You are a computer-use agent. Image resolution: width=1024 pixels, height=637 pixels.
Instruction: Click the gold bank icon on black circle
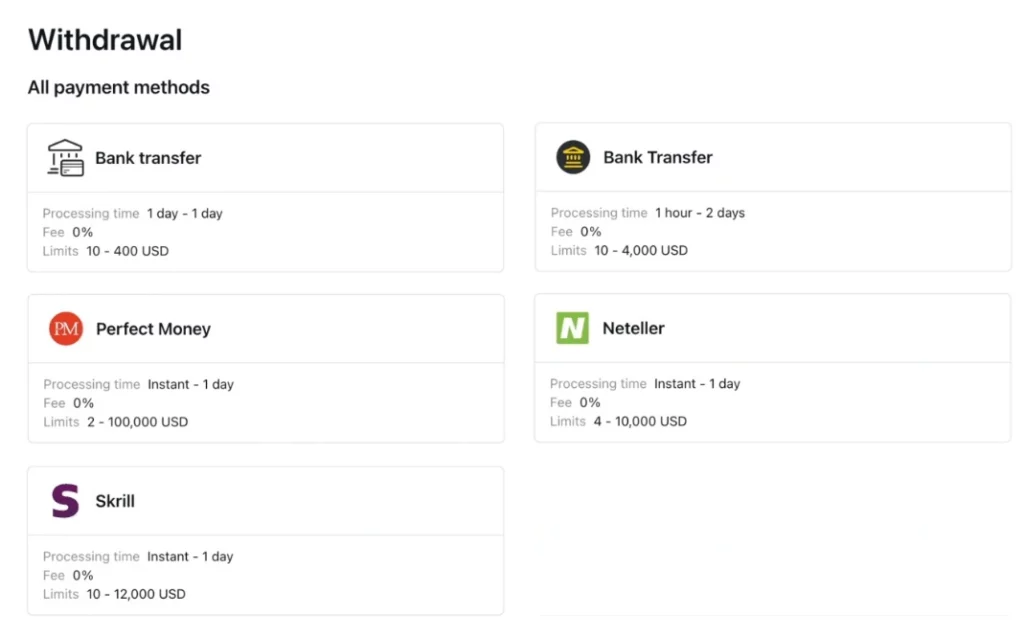[x=573, y=158]
